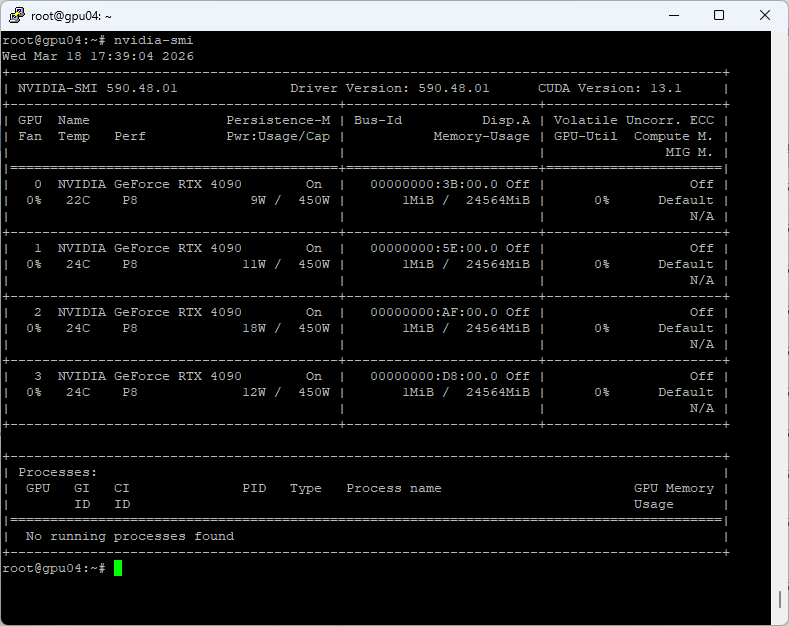The image size is (789, 626).
Task: Click the 22C temperature reading for GPU 0
Action: click(x=78, y=200)
